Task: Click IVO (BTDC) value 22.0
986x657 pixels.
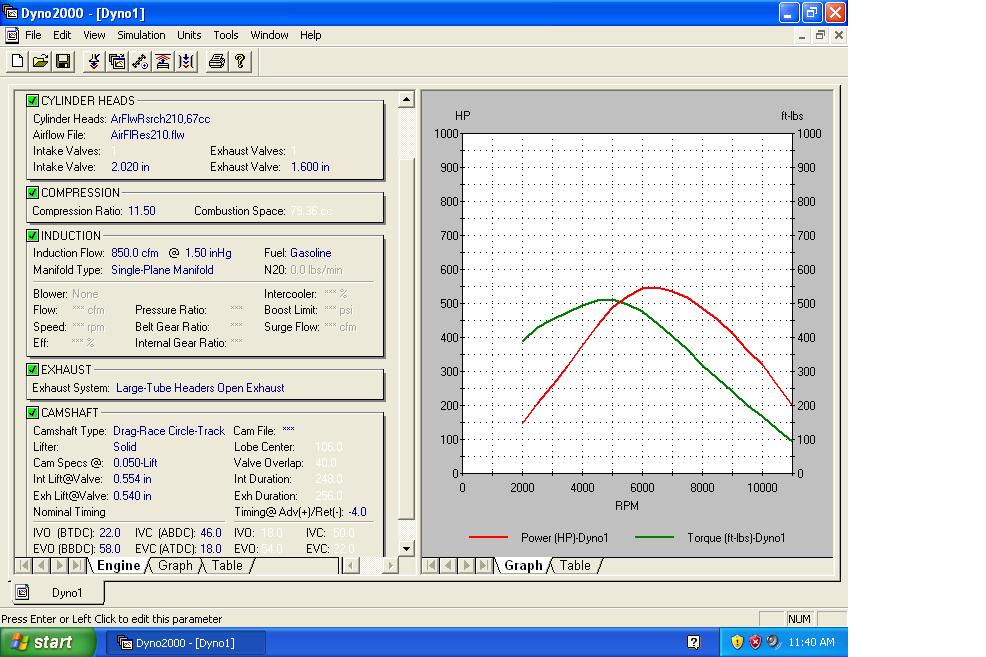Action: [x=110, y=533]
